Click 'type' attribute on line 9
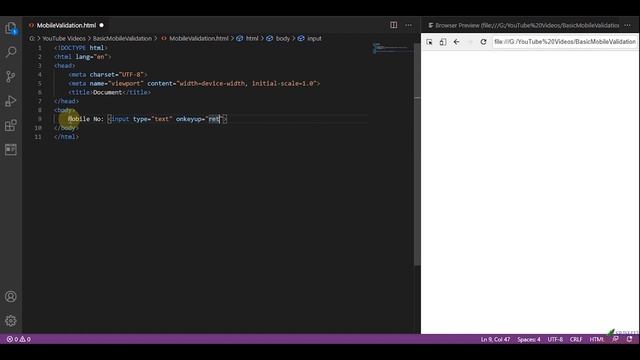 click(140, 119)
